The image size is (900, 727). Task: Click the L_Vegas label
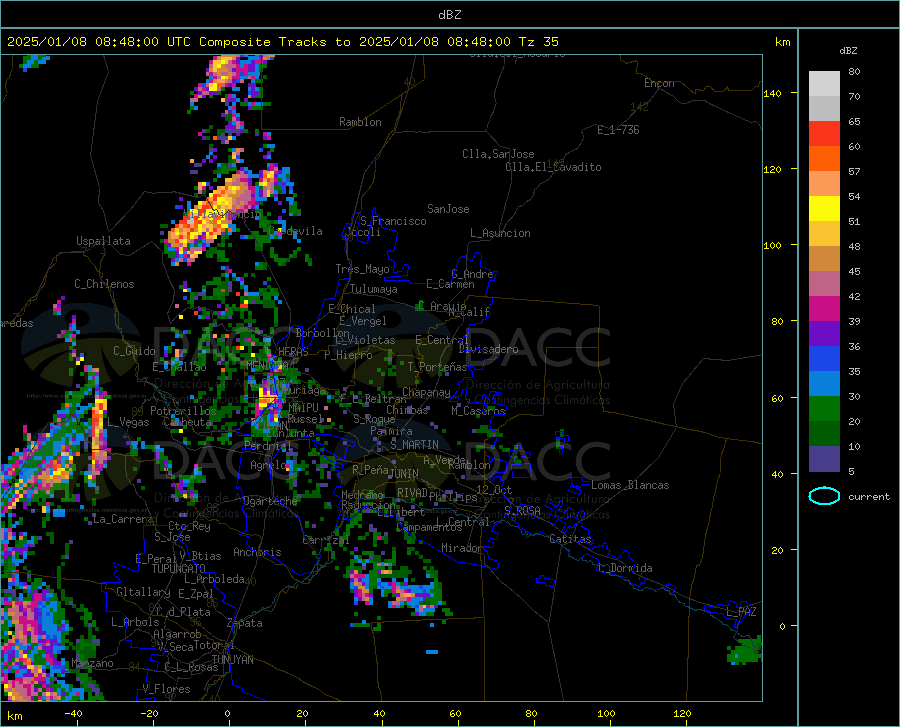click(x=128, y=422)
